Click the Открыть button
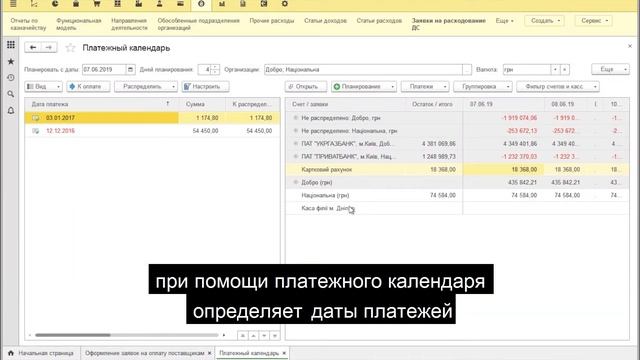This screenshot has width=640, height=360. click(x=306, y=87)
